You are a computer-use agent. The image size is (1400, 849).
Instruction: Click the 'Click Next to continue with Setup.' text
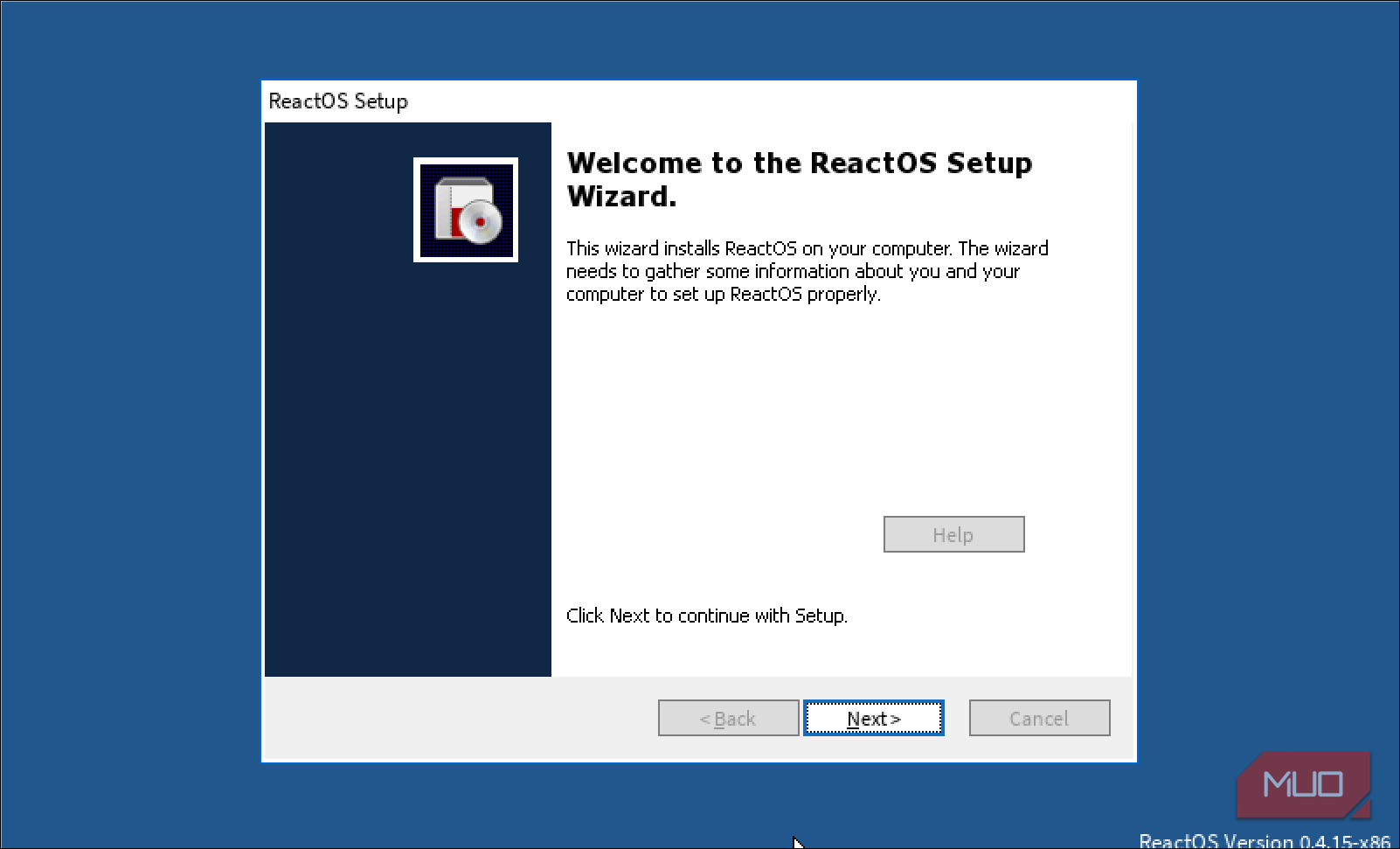point(706,616)
